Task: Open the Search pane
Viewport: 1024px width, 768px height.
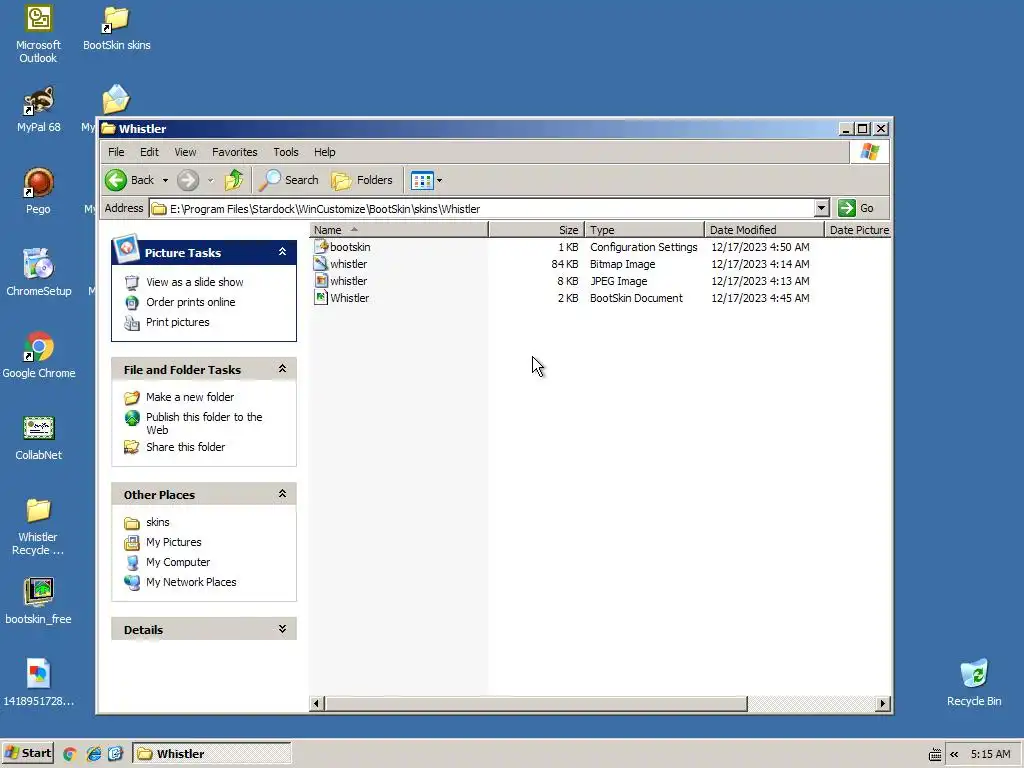Action: pyautogui.click(x=289, y=180)
